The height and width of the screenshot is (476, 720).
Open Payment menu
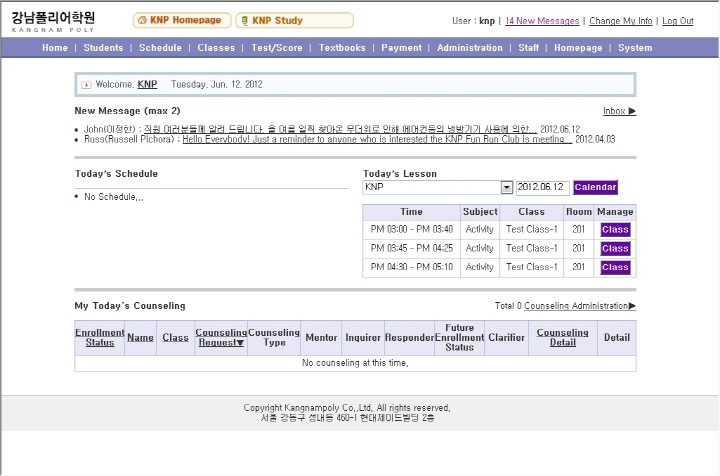pos(401,48)
